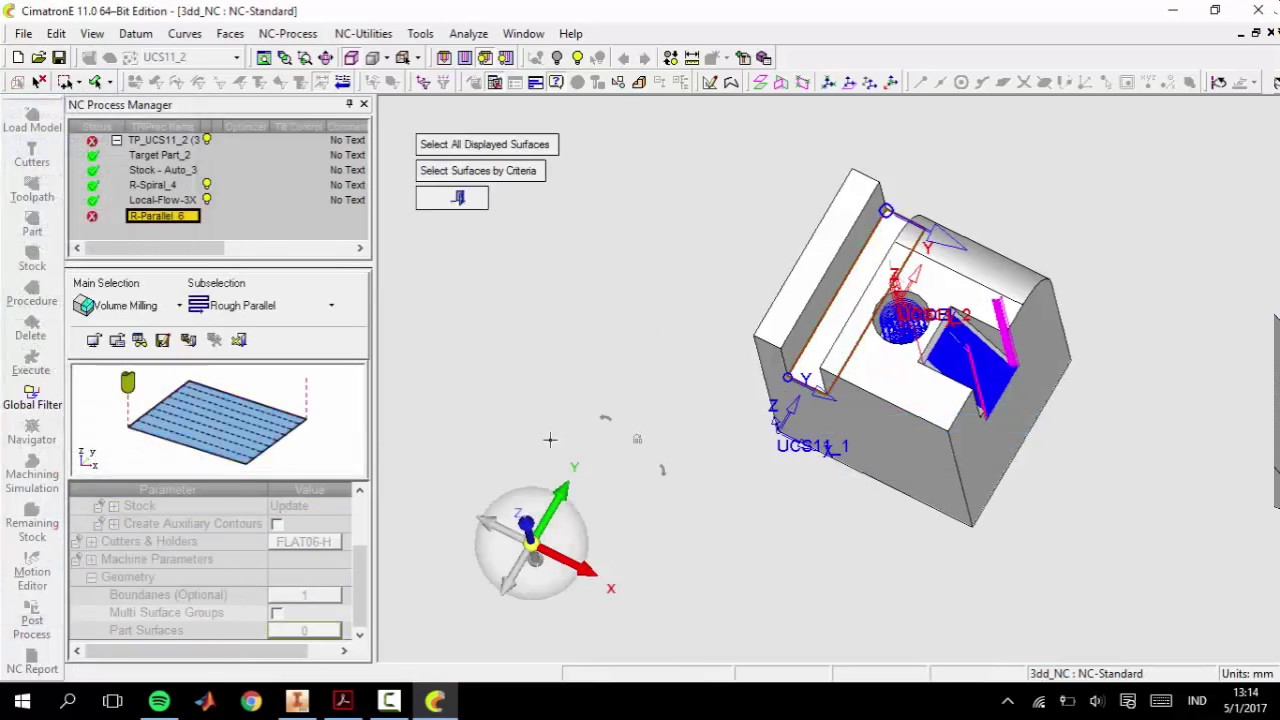Select Part in the NC sidebar

pyautogui.click(x=32, y=224)
